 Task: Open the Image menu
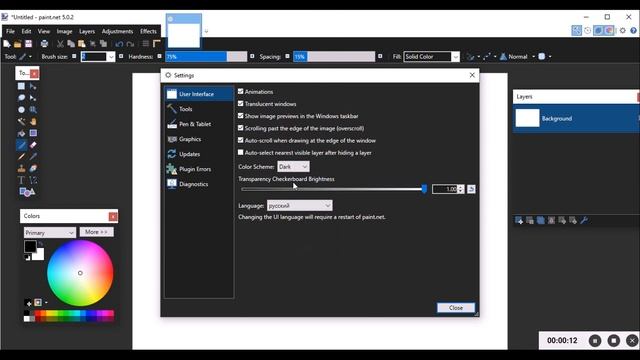[x=64, y=31]
